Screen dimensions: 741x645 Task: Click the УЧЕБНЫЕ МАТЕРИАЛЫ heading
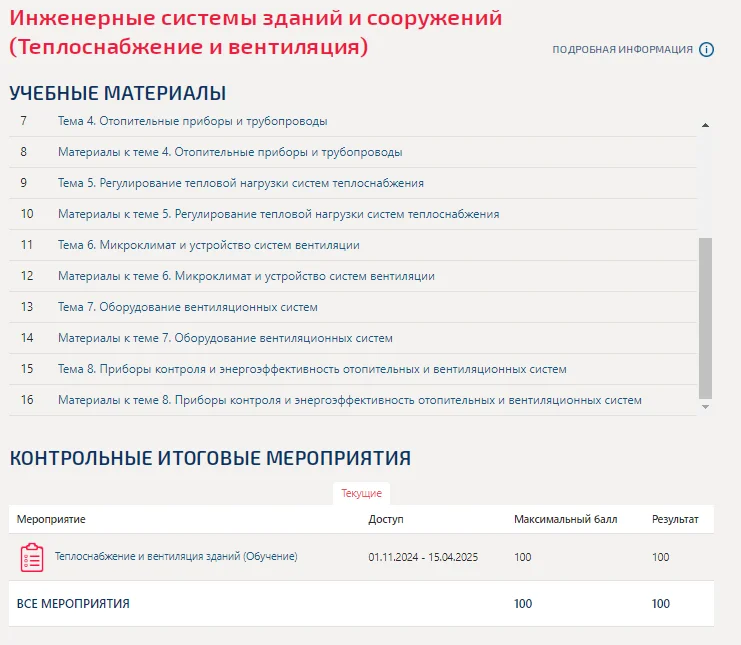[117, 93]
